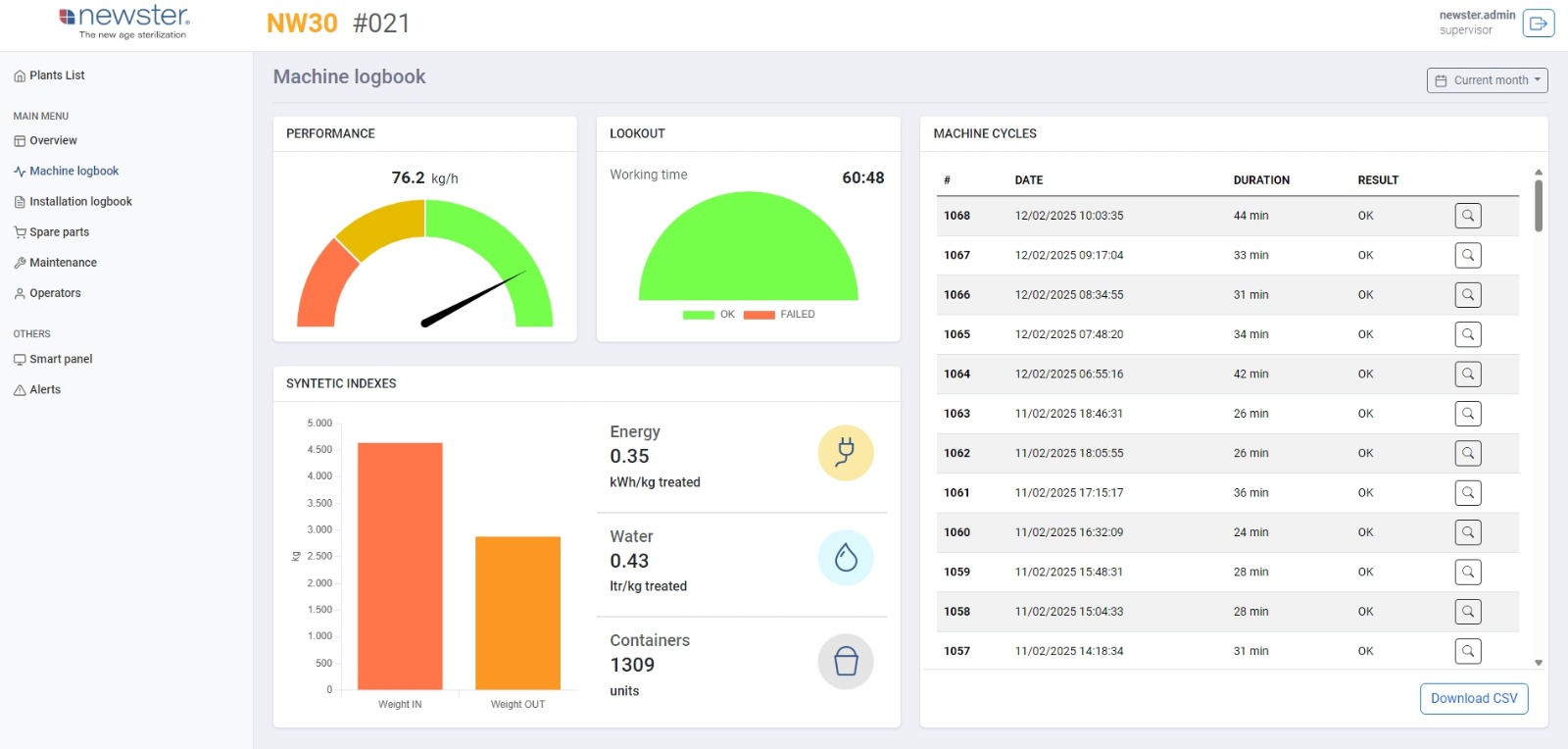Viewport: 1568px width, 749px height.
Task: Go to Installation logbook
Action: (80, 202)
